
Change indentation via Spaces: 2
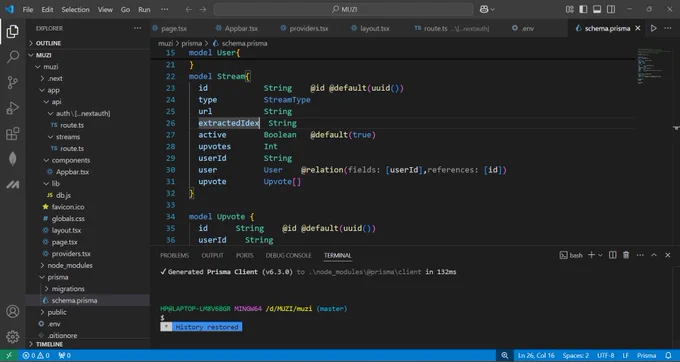point(575,355)
